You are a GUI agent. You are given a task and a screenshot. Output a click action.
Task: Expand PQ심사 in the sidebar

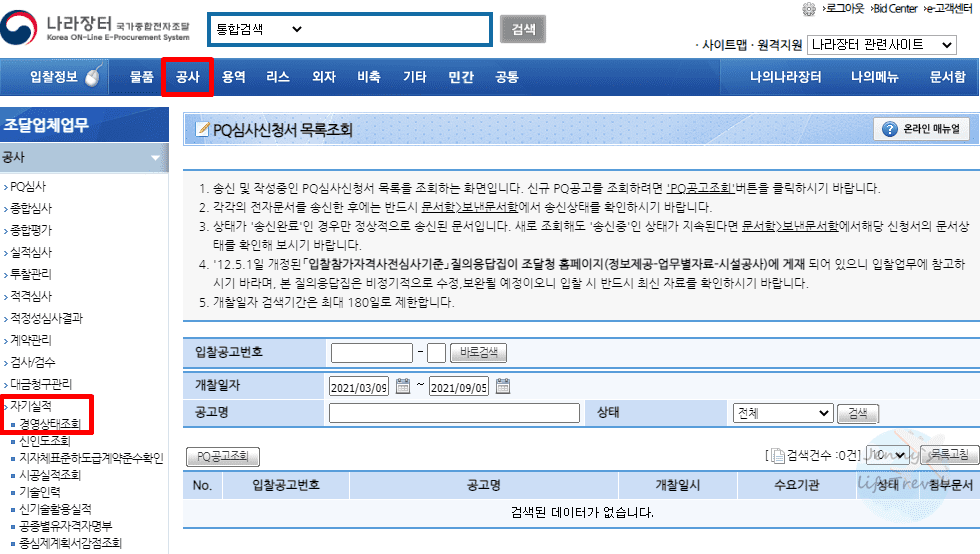tap(28, 186)
